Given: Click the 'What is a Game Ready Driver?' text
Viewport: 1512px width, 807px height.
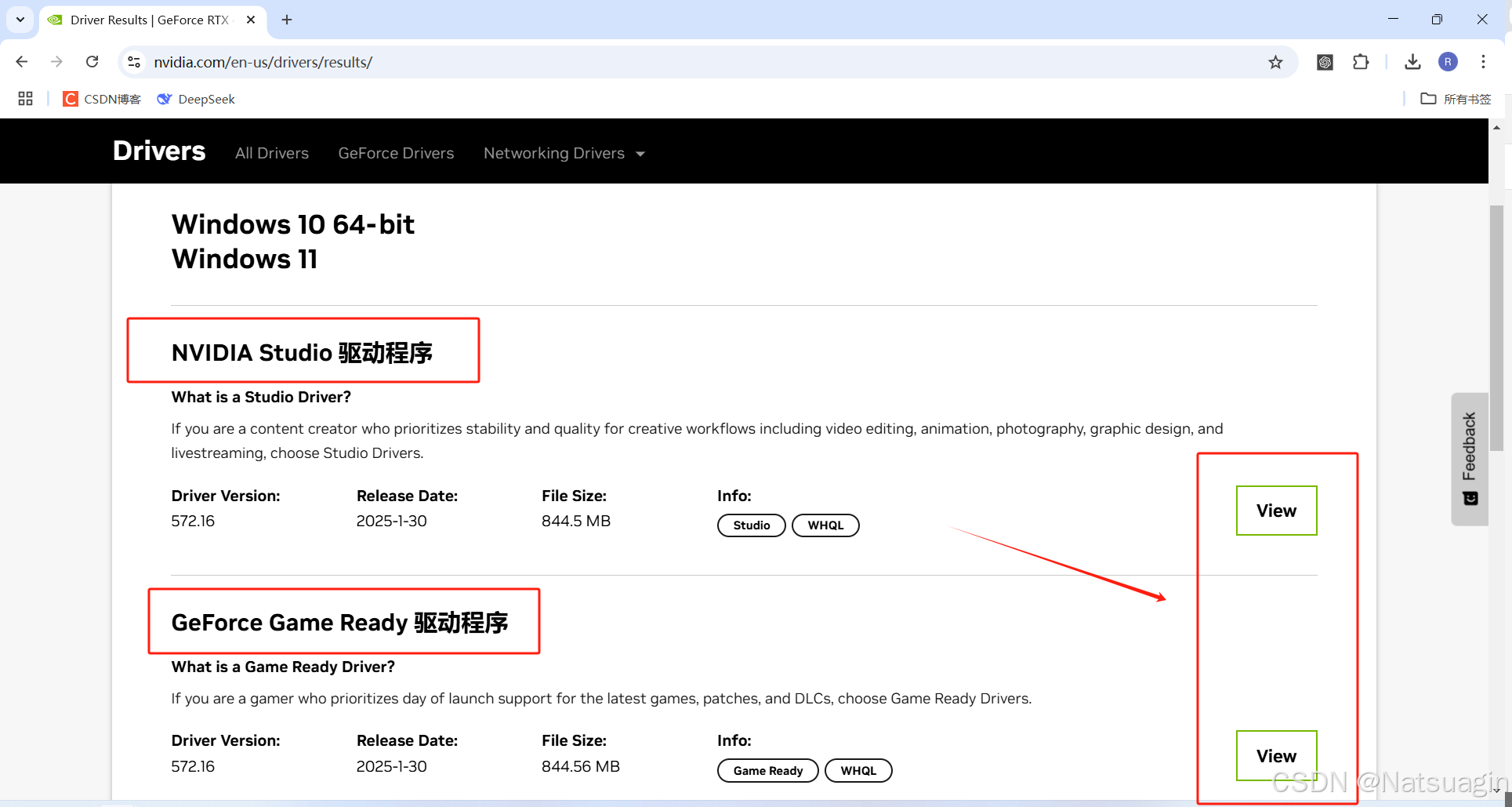Looking at the screenshot, I should (283, 667).
